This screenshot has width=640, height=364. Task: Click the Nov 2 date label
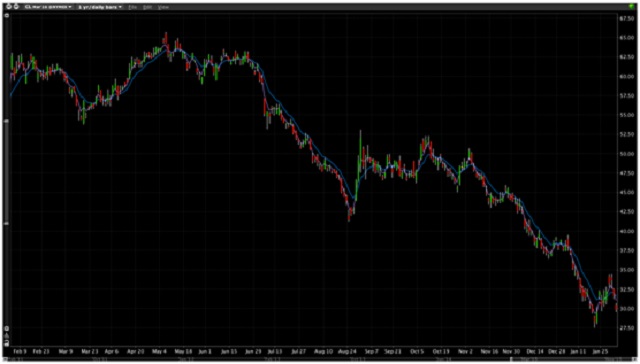point(465,351)
